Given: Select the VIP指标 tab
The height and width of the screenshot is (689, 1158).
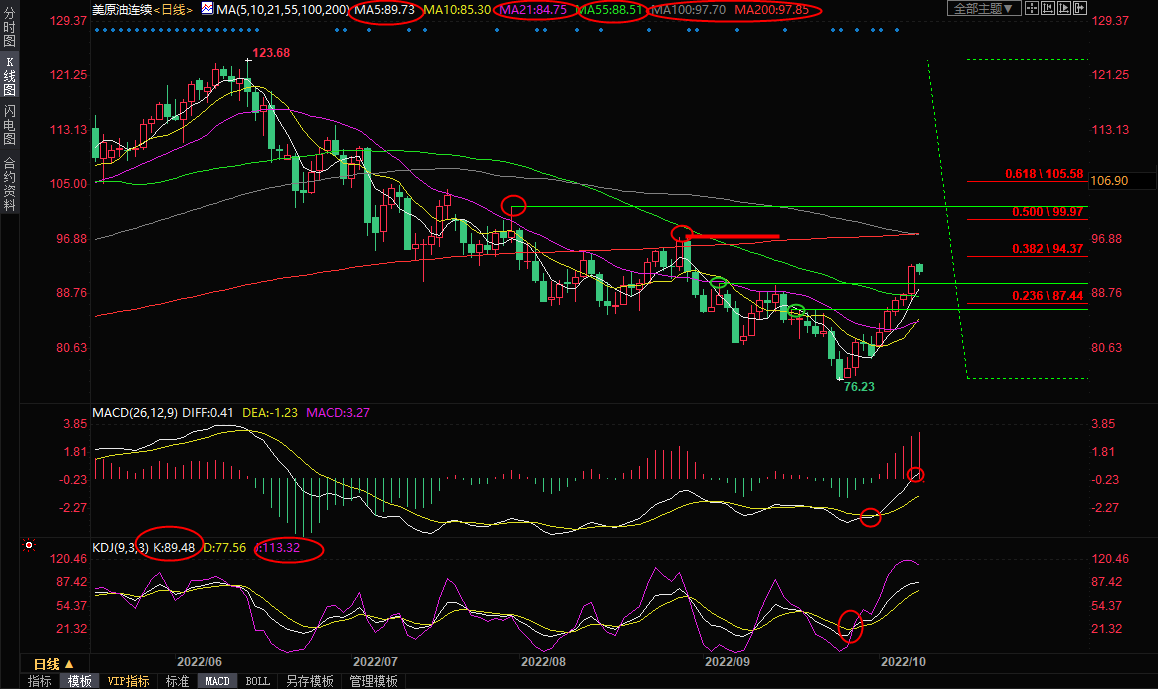Looking at the screenshot, I should coord(128,681).
